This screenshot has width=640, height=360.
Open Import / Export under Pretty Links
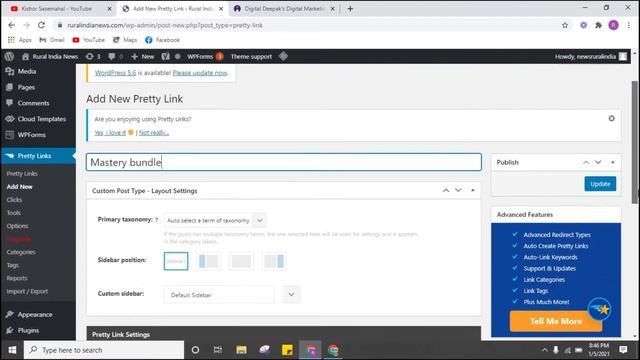tap(27, 291)
